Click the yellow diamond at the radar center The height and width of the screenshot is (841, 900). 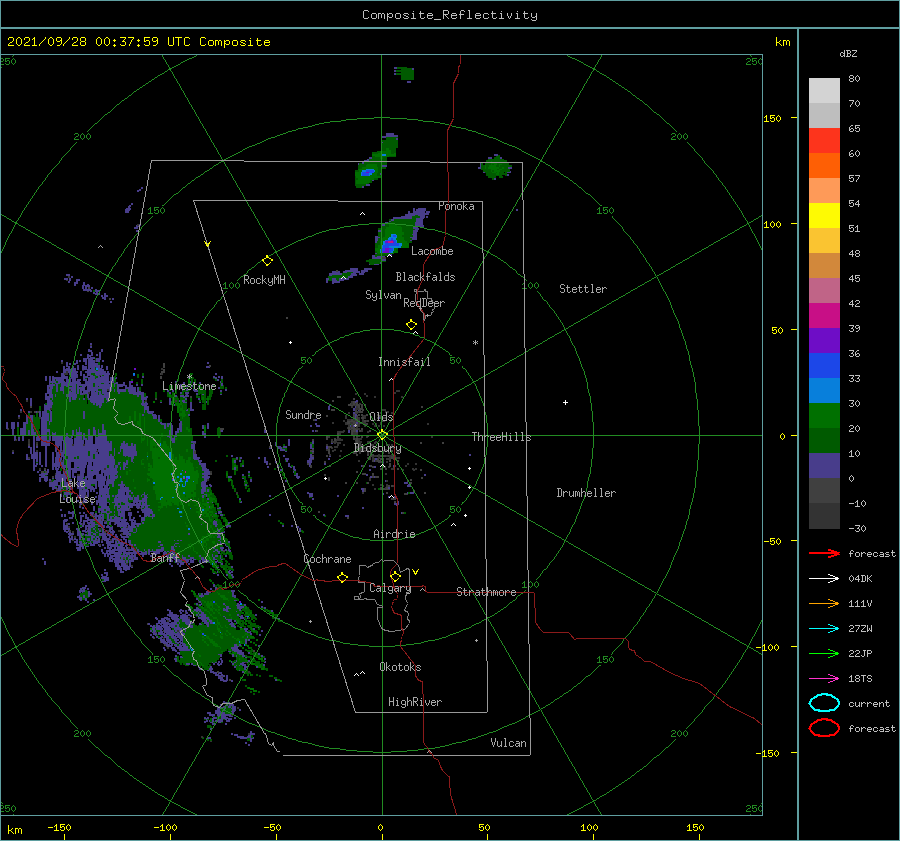382,435
